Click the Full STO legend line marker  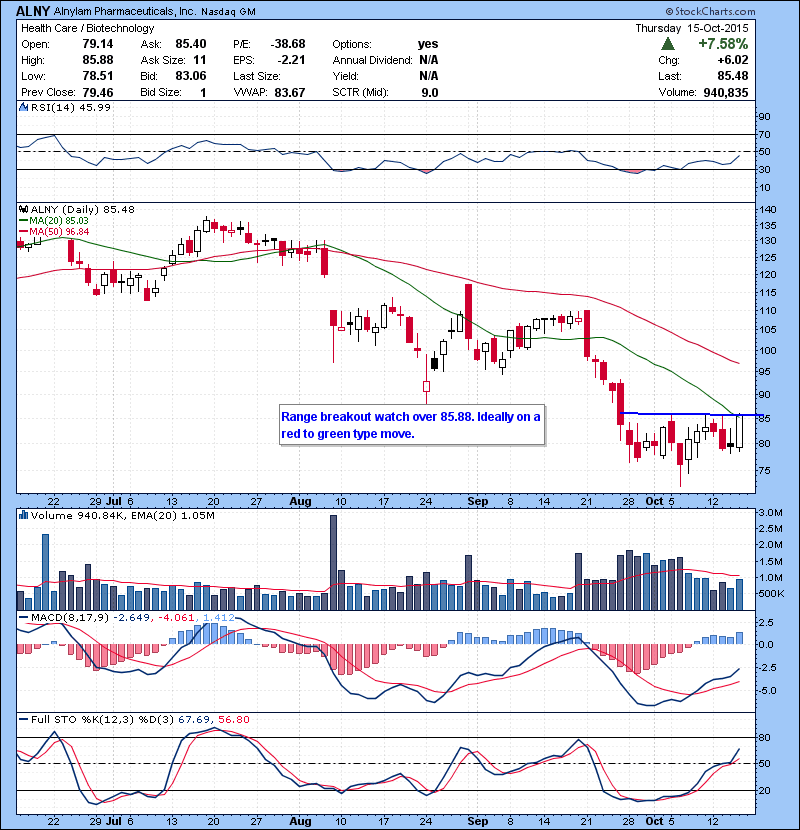[x=23, y=719]
